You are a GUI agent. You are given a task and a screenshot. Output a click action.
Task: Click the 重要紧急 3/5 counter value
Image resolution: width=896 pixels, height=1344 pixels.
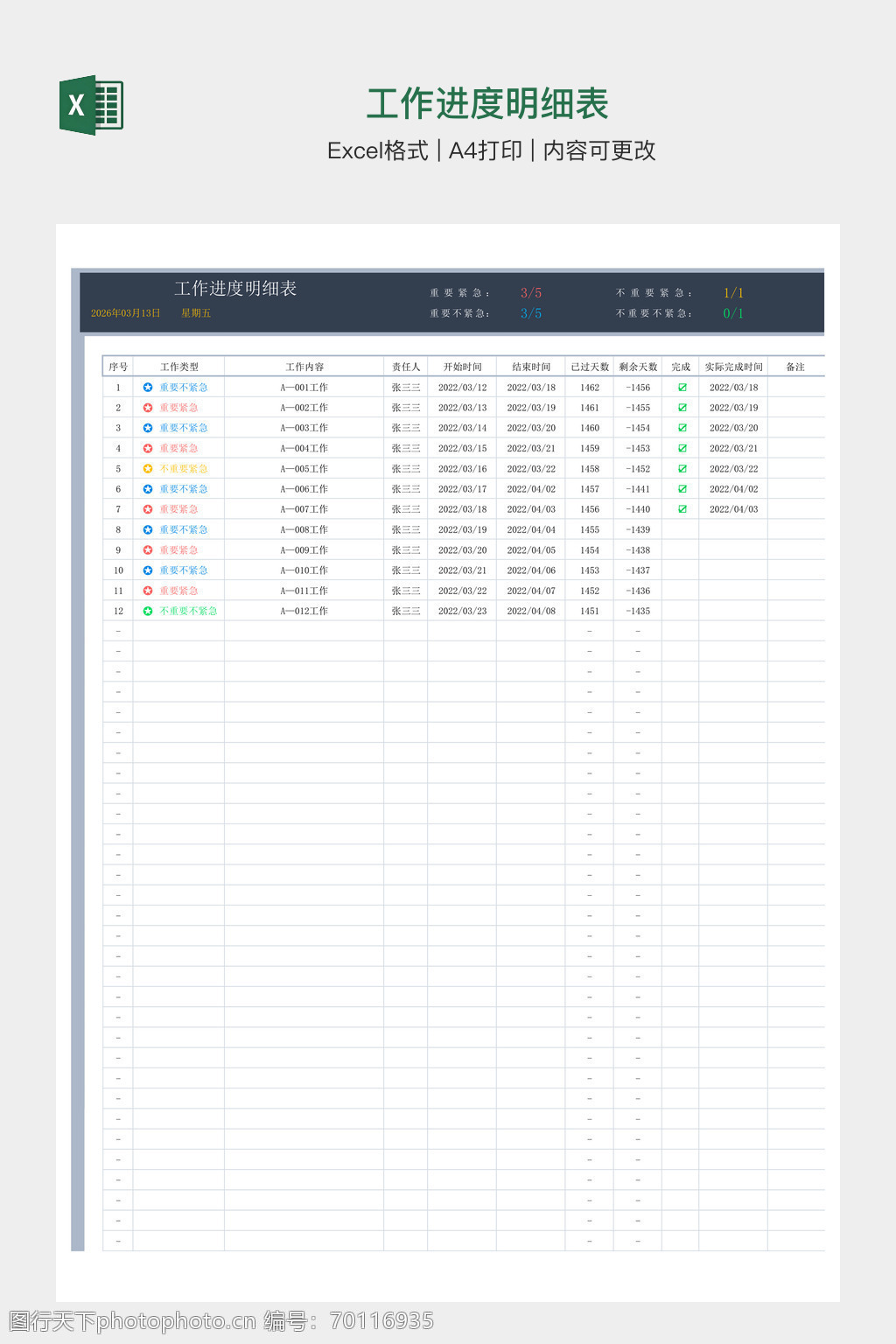pos(530,293)
